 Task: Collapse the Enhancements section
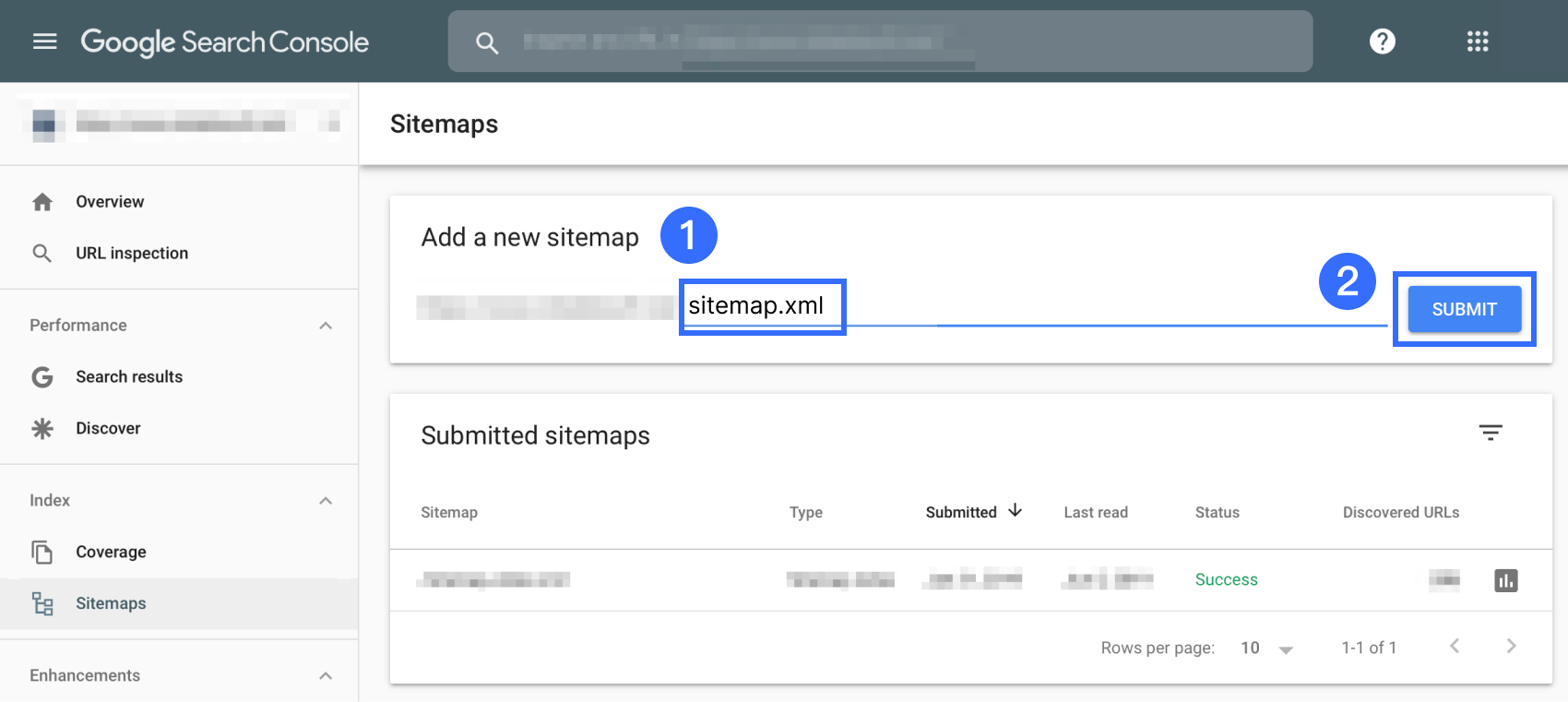[x=326, y=676]
